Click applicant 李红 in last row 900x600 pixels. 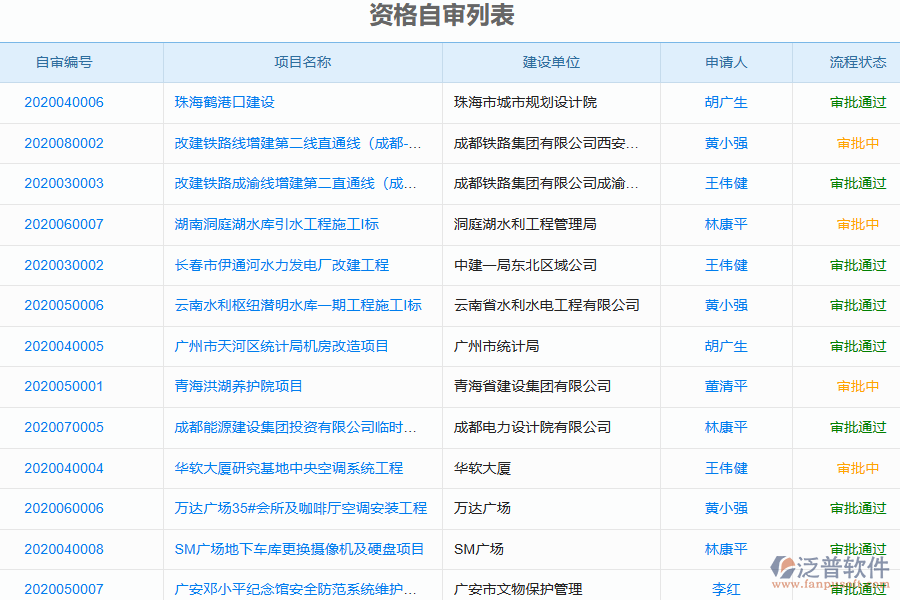(x=727, y=589)
